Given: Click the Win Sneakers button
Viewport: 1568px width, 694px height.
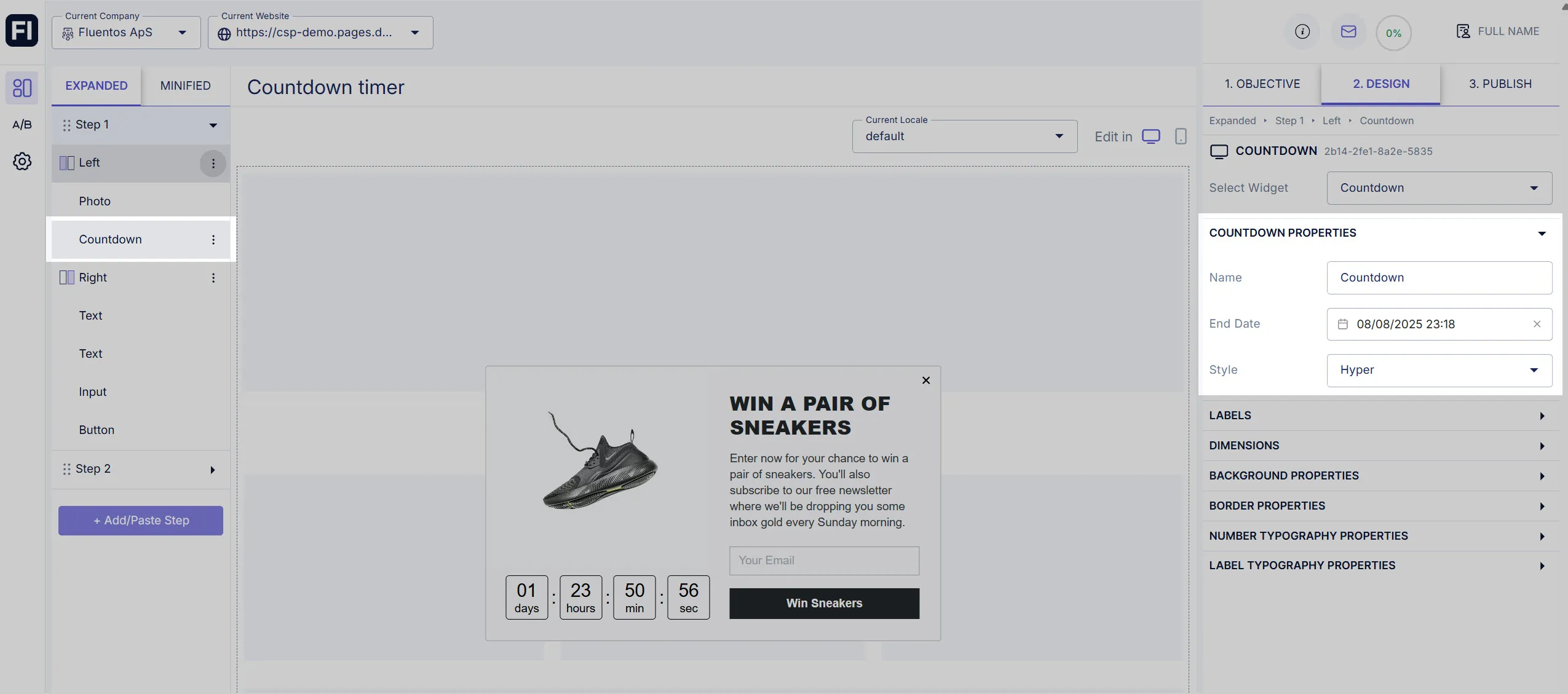Looking at the screenshot, I should (x=824, y=604).
